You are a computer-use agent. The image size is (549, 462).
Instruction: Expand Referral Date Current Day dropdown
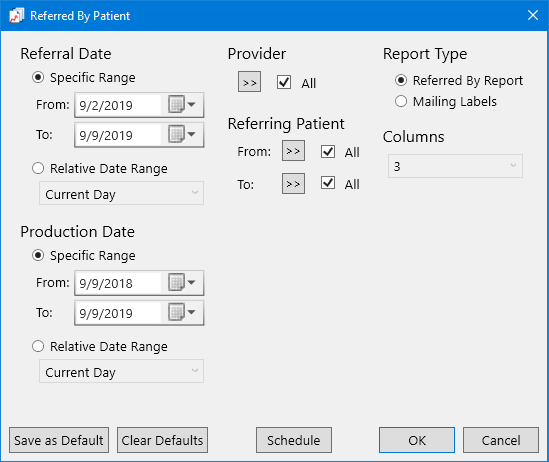(121, 193)
